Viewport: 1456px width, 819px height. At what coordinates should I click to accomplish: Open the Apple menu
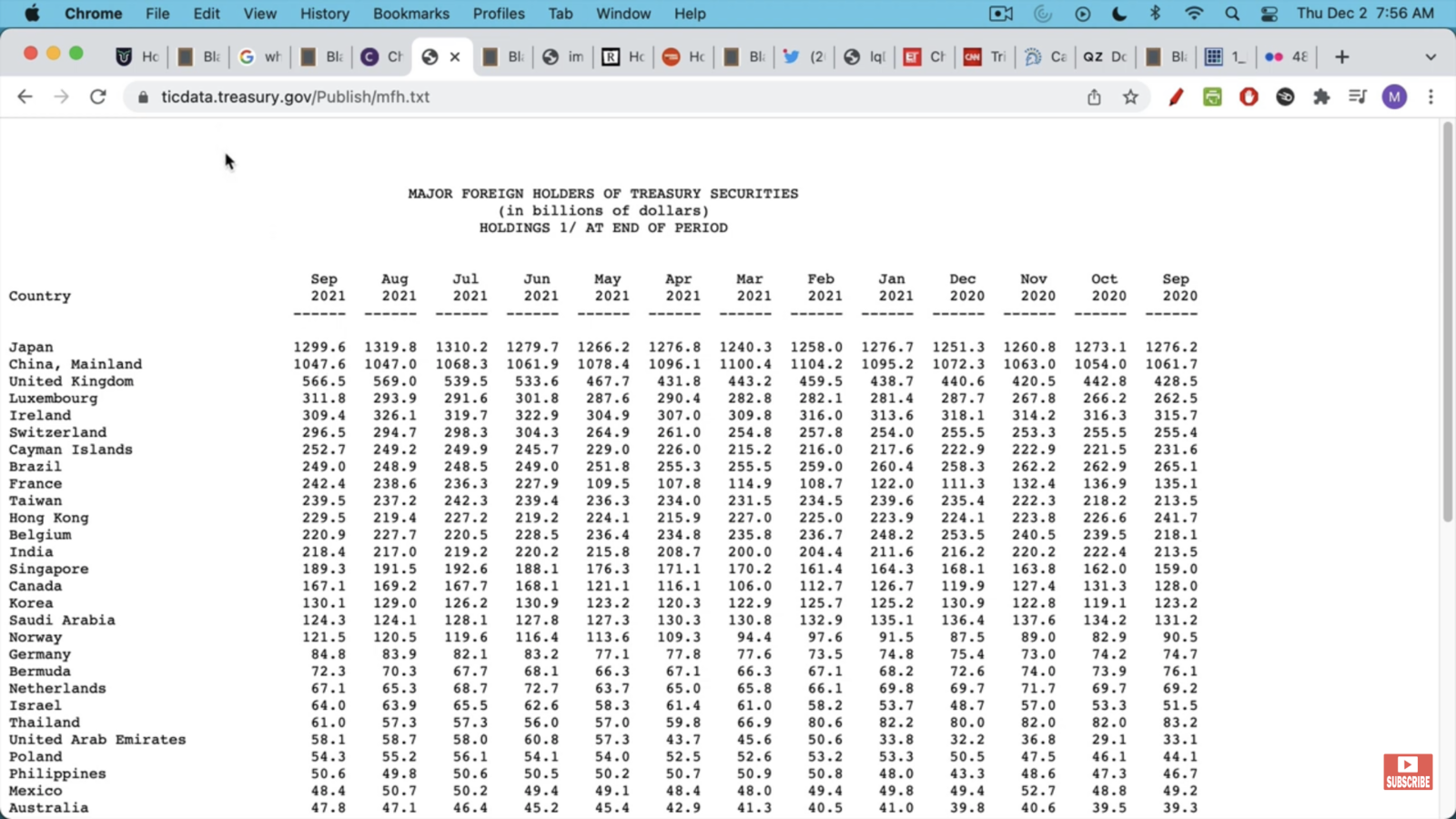click(x=32, y=14)
